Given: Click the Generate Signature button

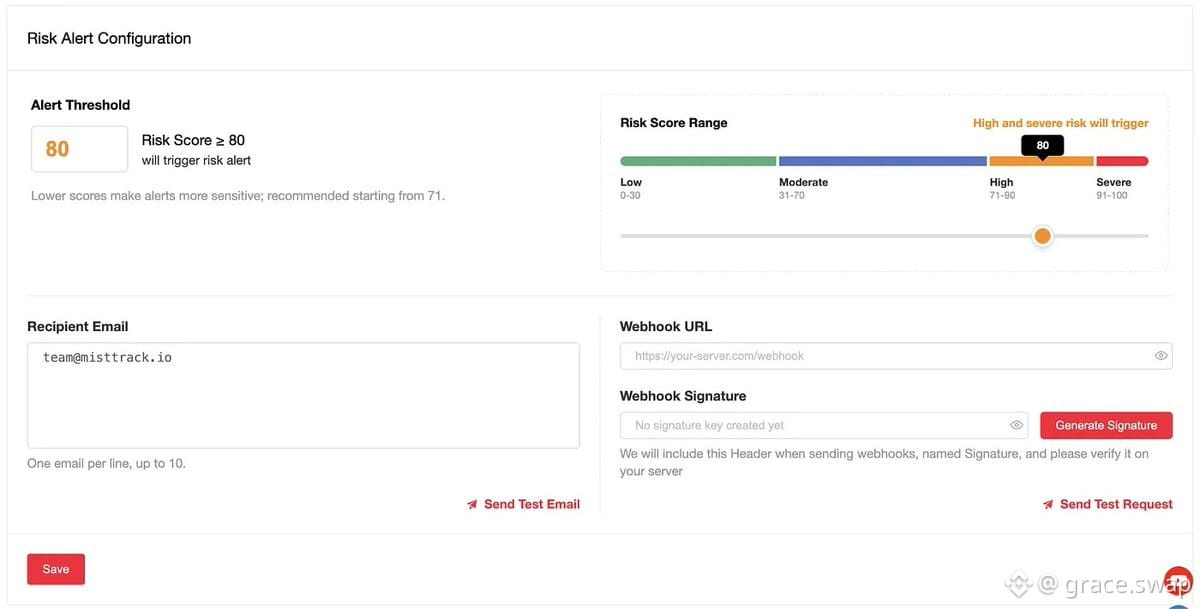Looking at the screenshot, I should pyautogui.click(x=1106, y=425).
